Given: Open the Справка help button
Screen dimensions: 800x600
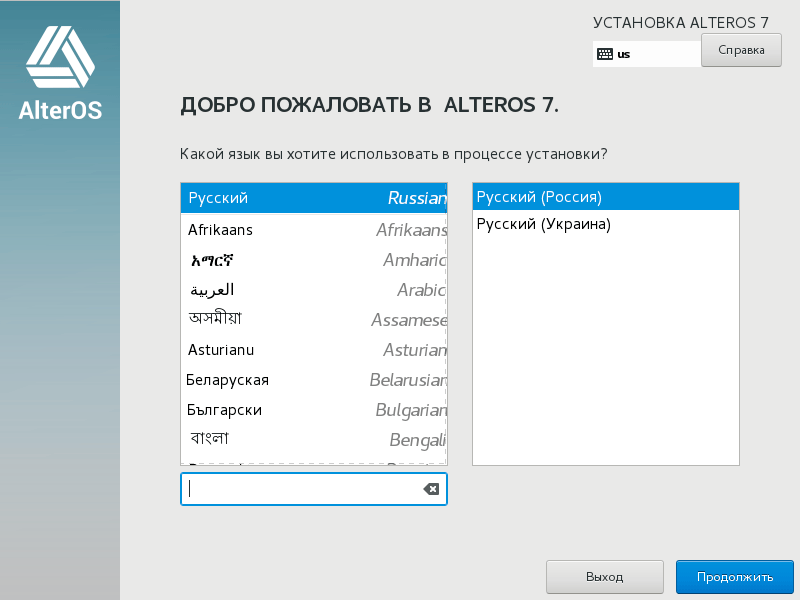Looking at the screenshot, I should 741,50.
